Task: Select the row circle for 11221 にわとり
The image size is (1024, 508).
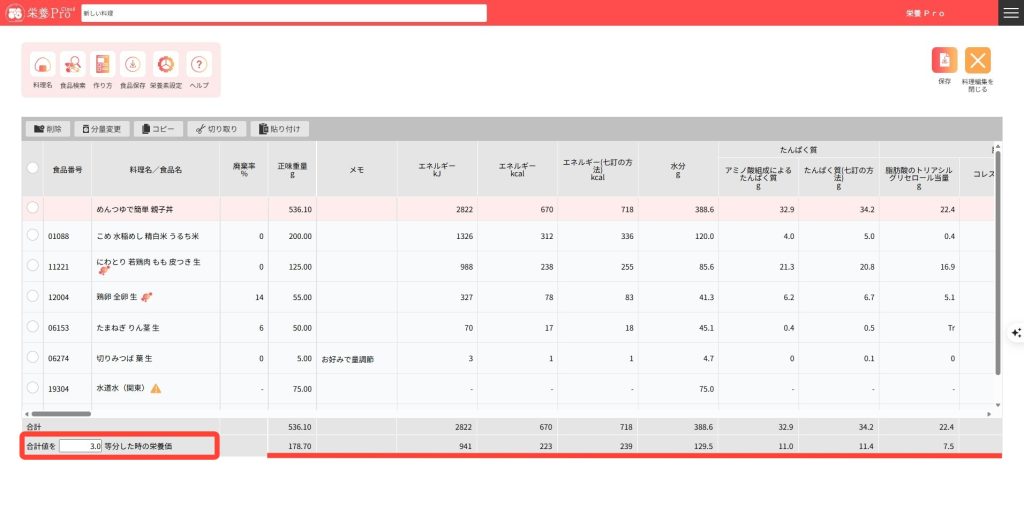Action: pos(33,265)
